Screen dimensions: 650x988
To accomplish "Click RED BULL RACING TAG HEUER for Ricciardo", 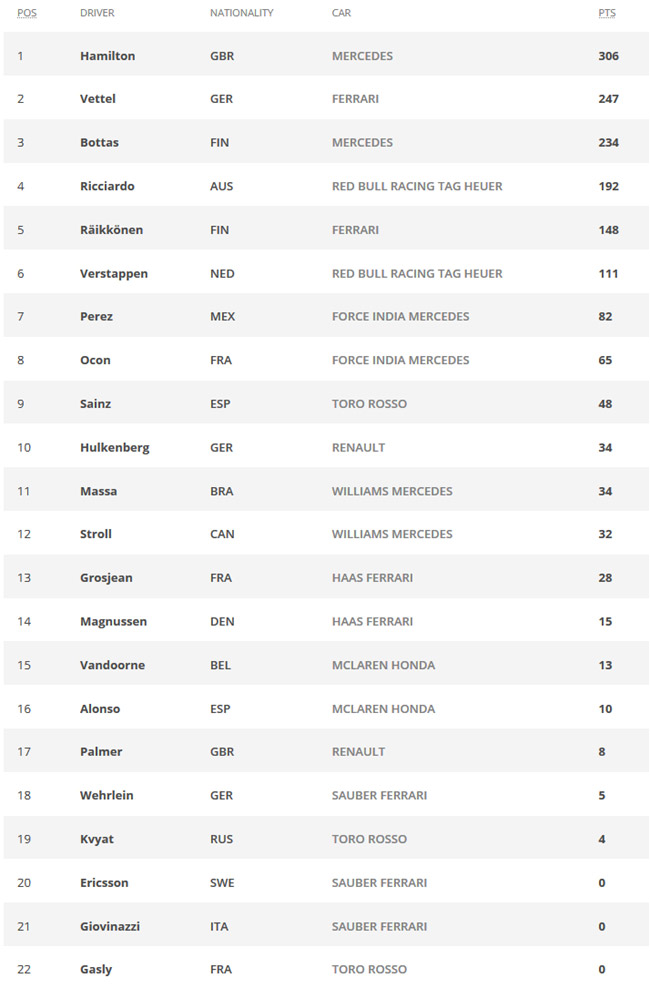I will pyautogui.click(x=417, y=186).
